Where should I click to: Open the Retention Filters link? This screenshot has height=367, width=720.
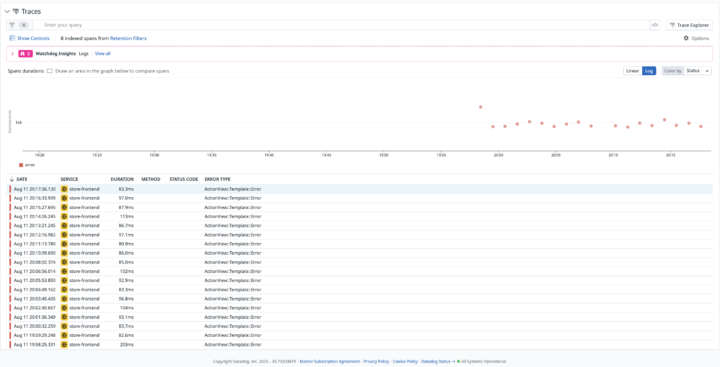[128, 39]
